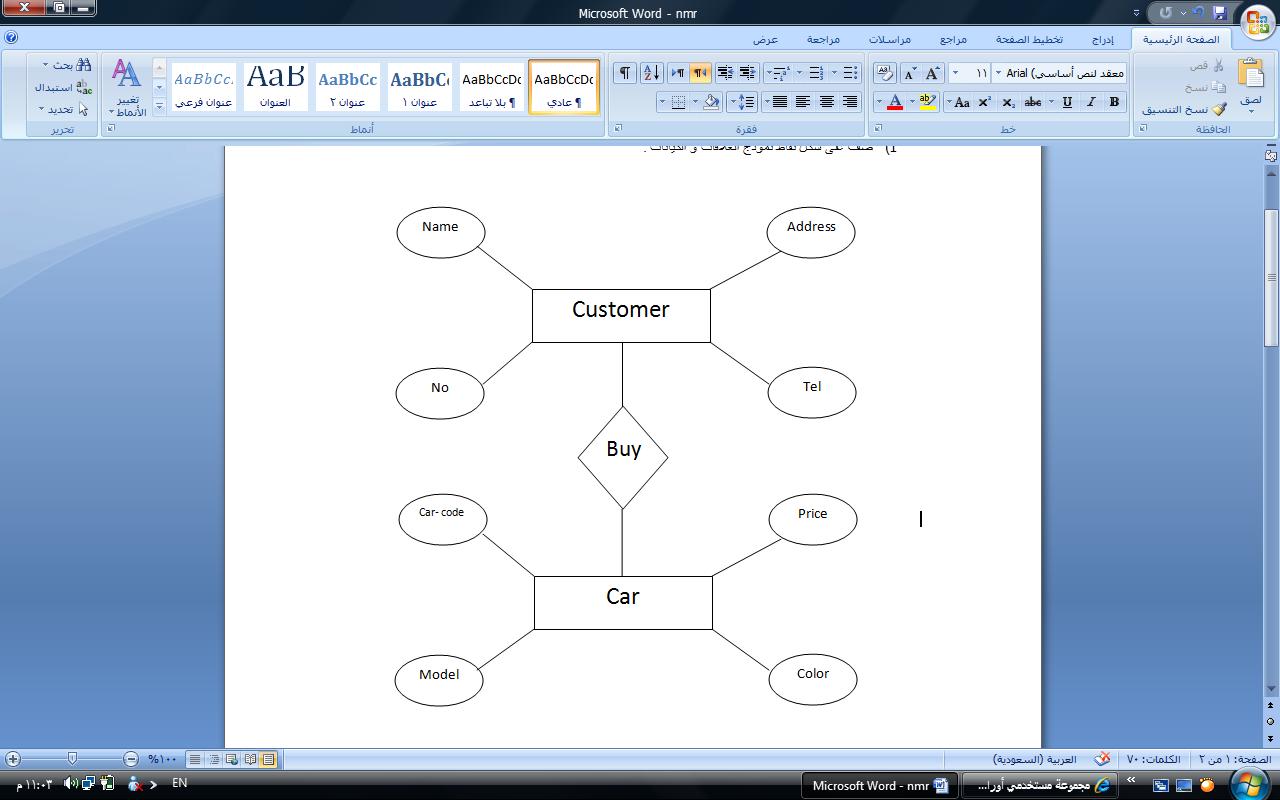Click the zoom slider in status bar
Viewport: 1280px width, 800px height.
pyautogui.click(x=72, y=760)
